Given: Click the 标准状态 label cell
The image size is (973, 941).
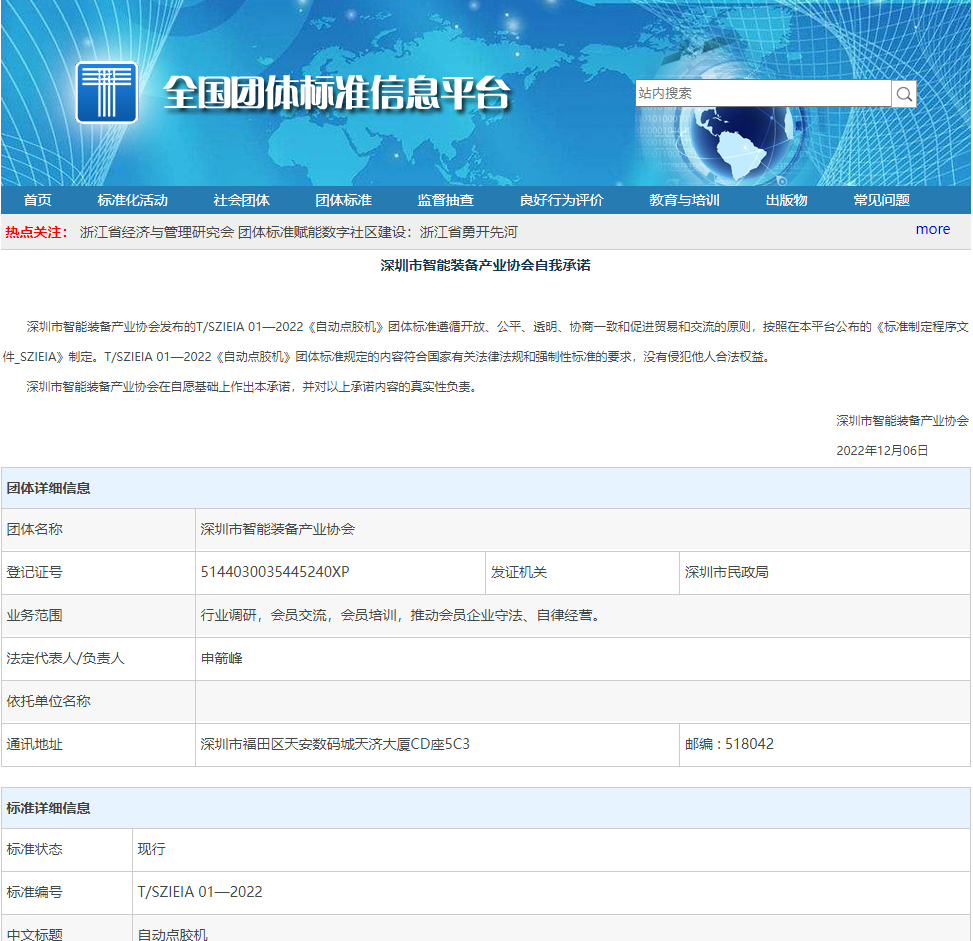Looking at the screenshot, I should pyautogui.click(x=66, y=849).
